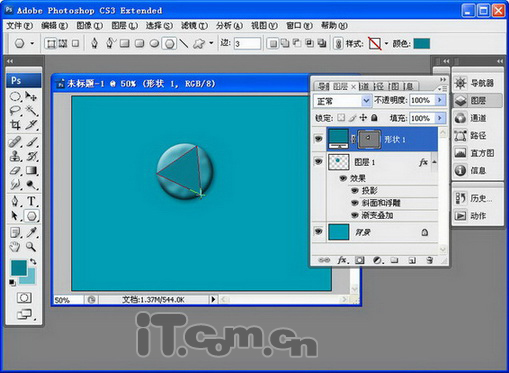Open the 帮助 menu

click(x=334, y=25)
